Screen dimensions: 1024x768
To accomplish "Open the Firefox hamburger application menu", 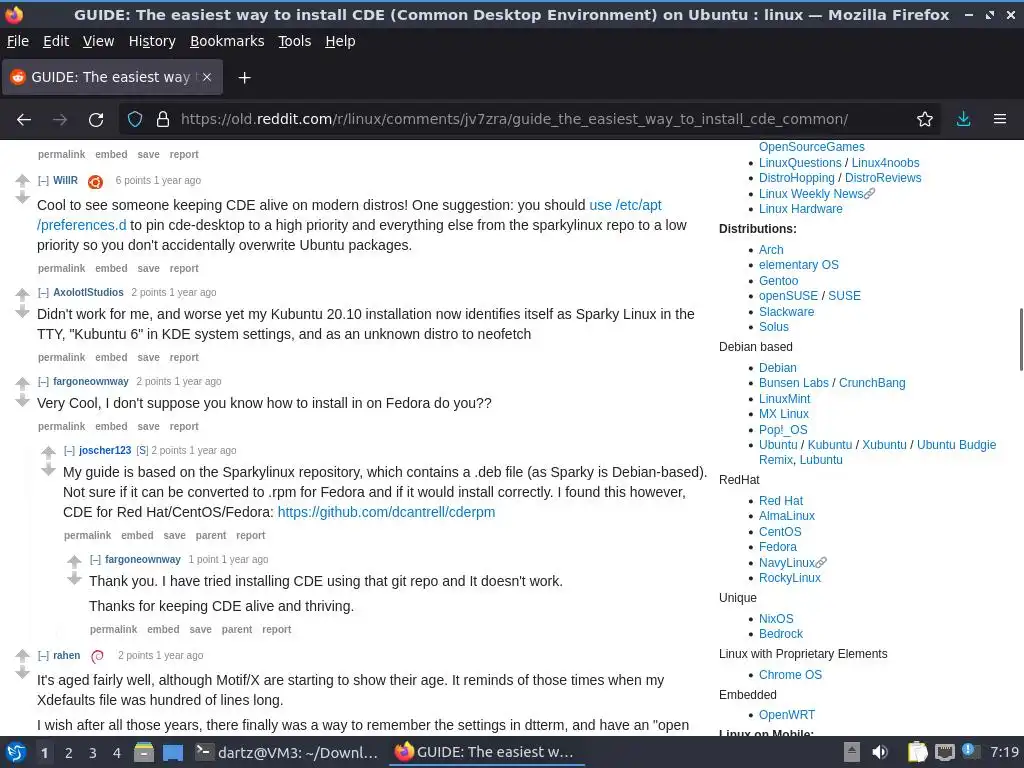I will click(1000, 120).
